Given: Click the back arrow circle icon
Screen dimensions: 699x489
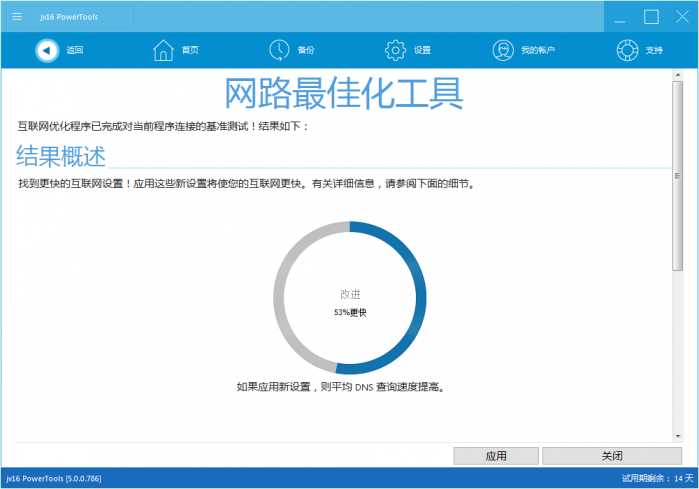Looking at the screenshot, I should click(47, 50).
